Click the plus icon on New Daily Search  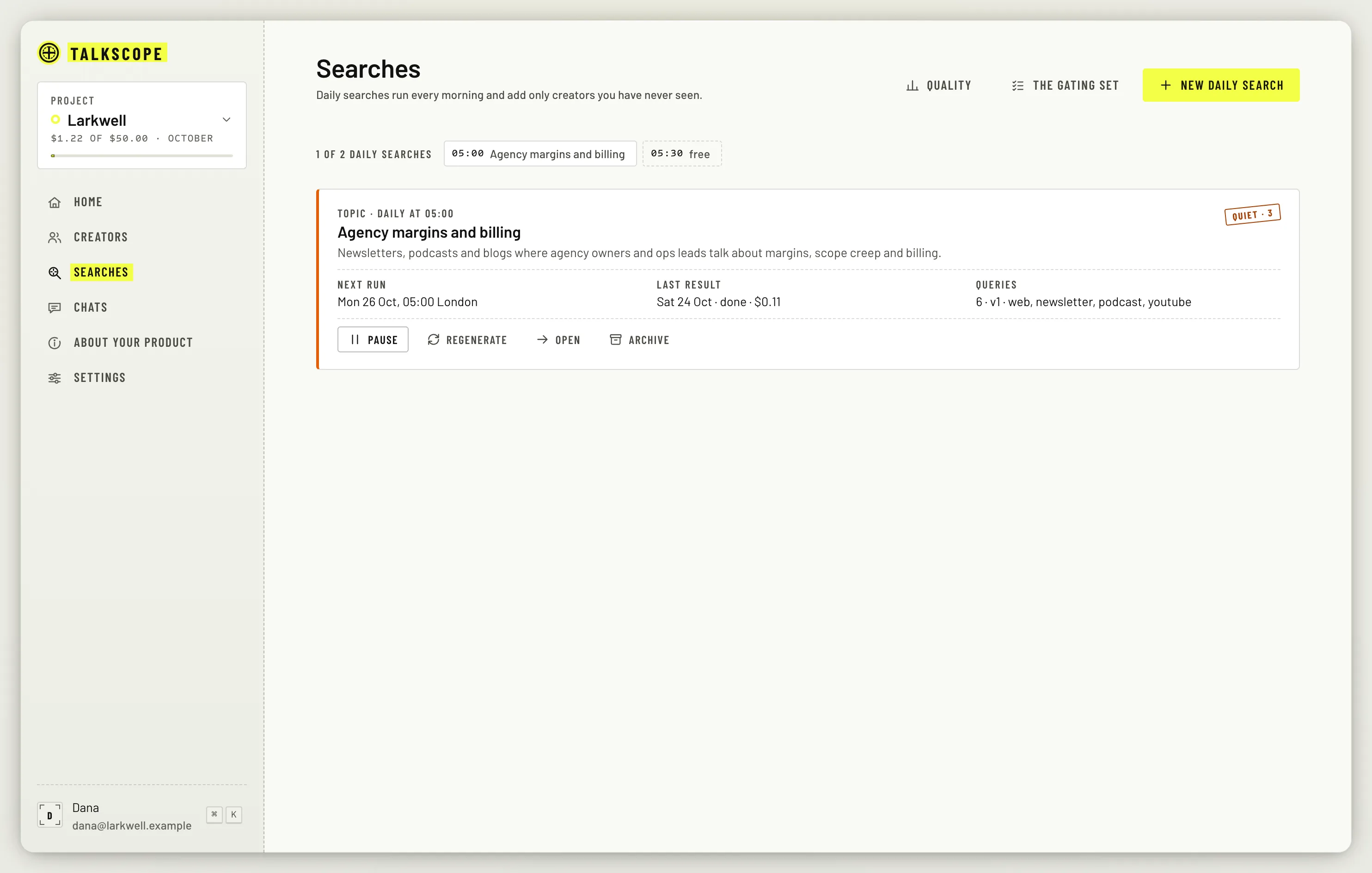click(x=1166, y=86)
